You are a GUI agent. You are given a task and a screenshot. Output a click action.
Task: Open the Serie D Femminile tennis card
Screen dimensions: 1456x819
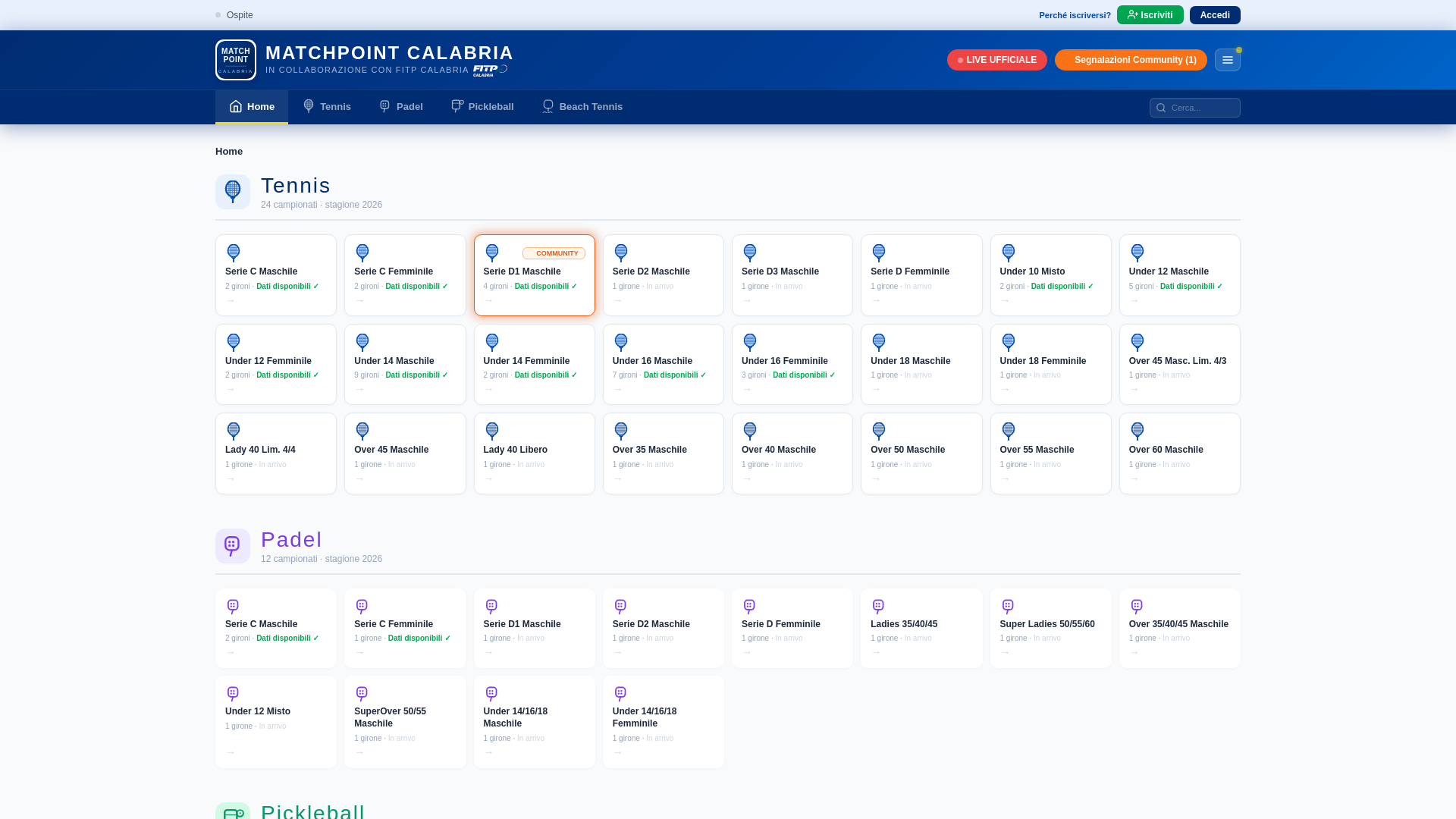921,275
